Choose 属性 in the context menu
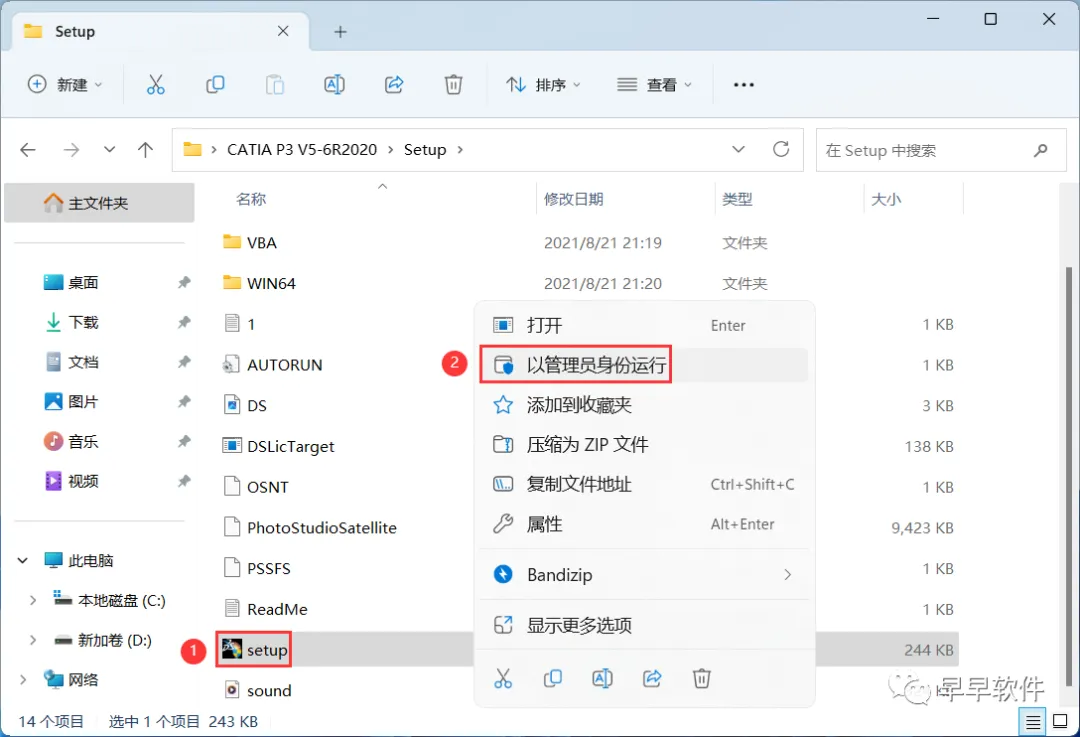The height and width of the screenshot is (737, 1080). [x=644, y=525]
